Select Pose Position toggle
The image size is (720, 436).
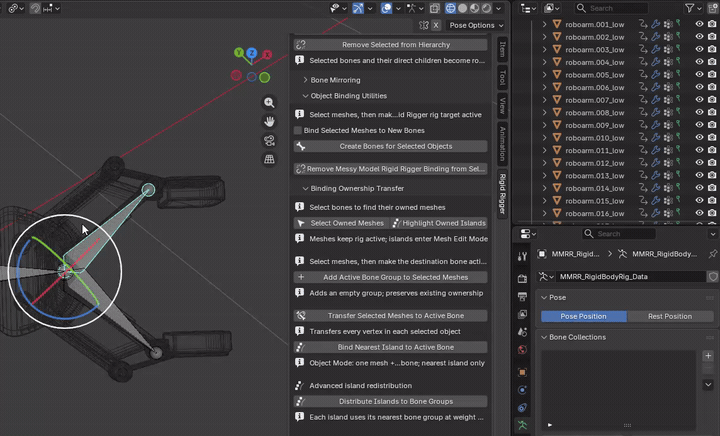(x=584, y=316)
